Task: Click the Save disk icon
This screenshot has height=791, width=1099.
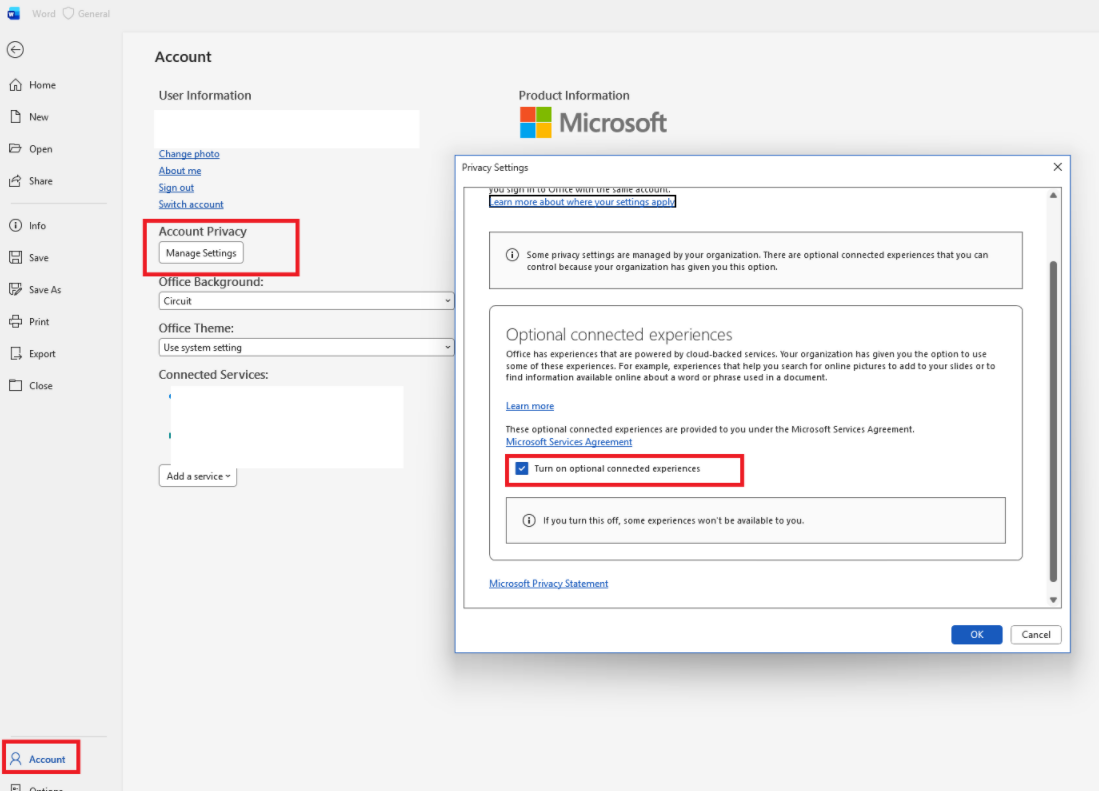Action: [x=15, y=257]
